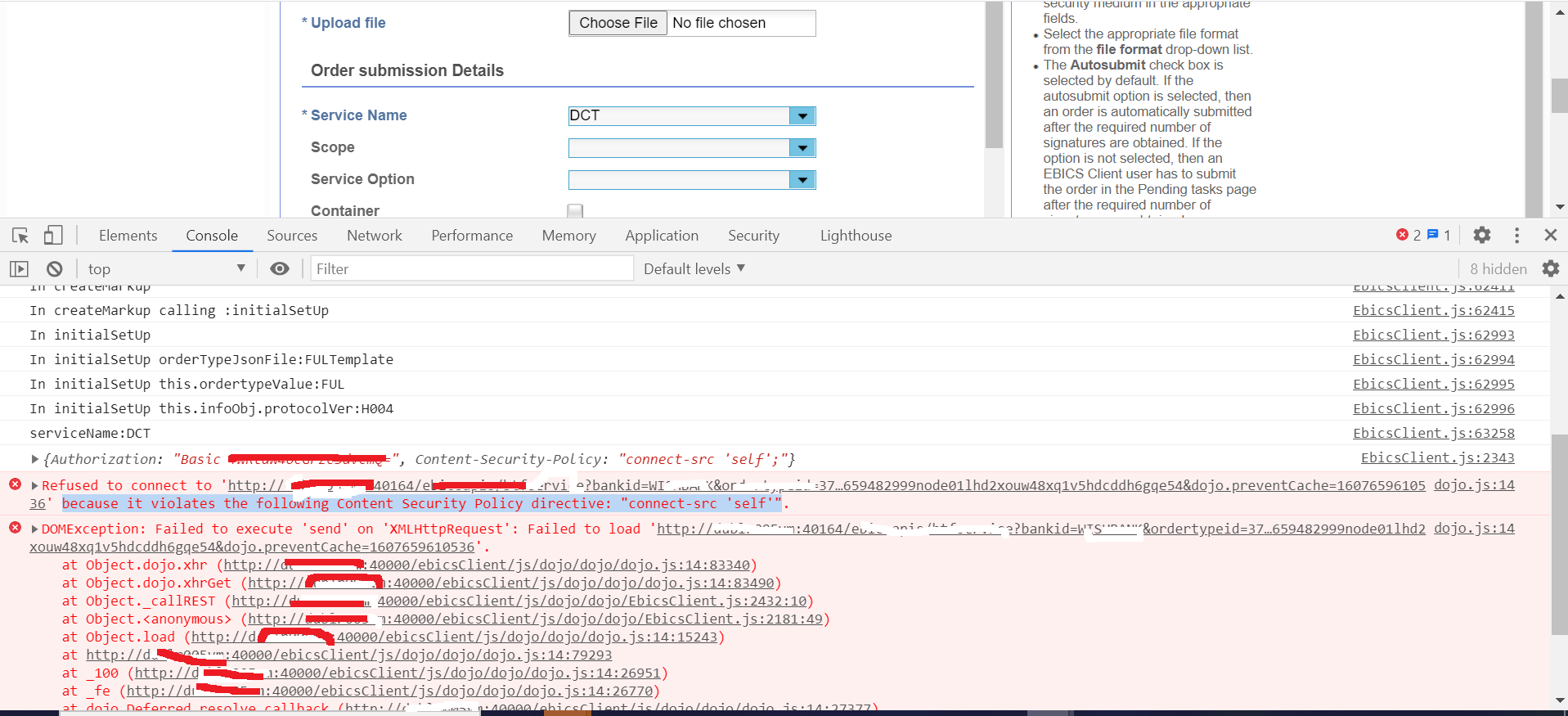Open the Security tab
Viewport: 1568px width, 716px height.
pyautogui.click(x=753, y=236)
